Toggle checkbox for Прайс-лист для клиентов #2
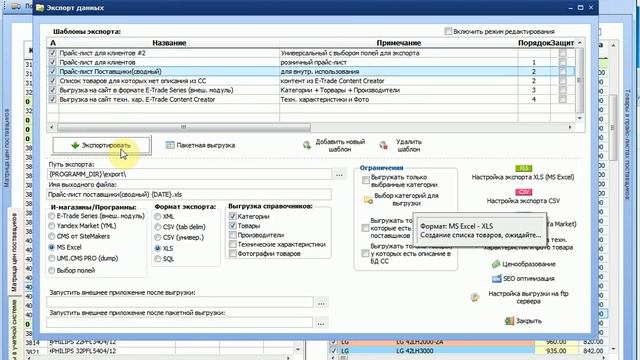Viewport: 640px width, 360px height. (x=52, y=53)
